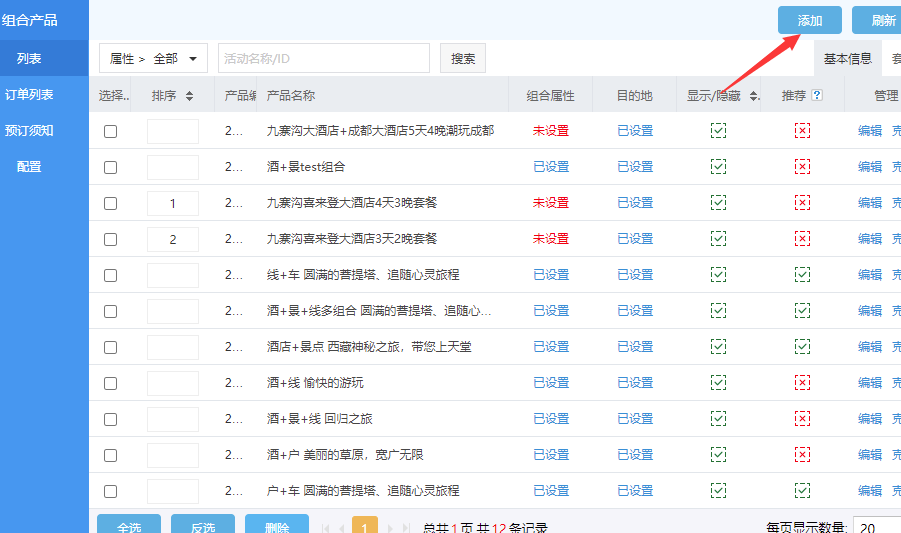Switch to the 基本信息 tab

(x=847, y=59)
